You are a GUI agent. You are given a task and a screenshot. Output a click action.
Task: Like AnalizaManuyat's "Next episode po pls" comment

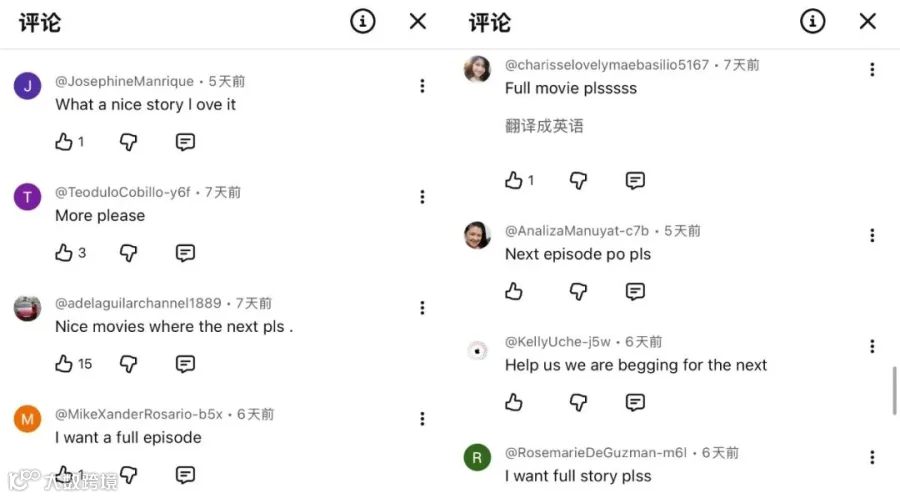coord(514,291)
